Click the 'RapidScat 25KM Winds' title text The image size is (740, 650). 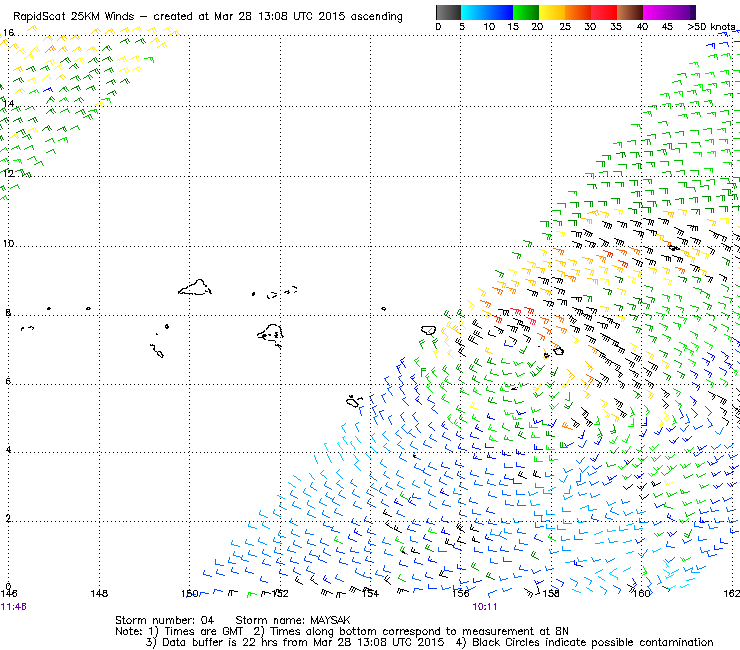73,17
